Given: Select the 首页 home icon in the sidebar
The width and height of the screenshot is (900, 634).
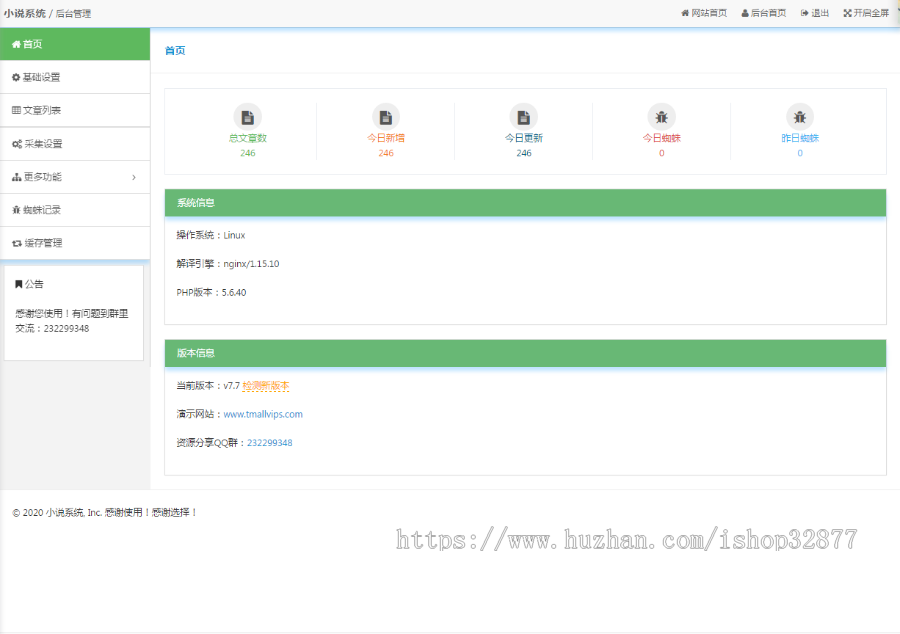Looking at the screenshot, I should point(15,45).
